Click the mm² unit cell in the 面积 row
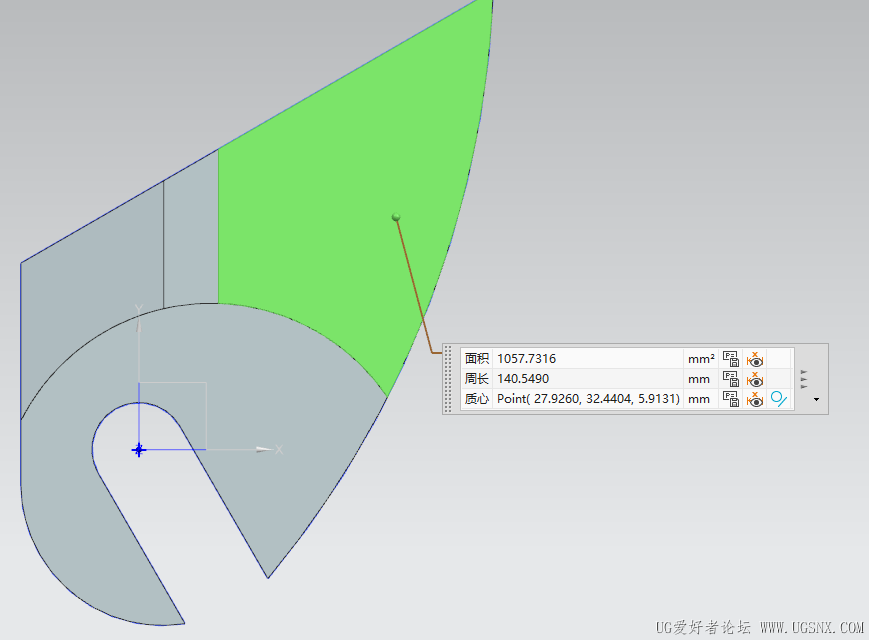The width and height of the screenshot is (869, 640). (x=701, y=359)
